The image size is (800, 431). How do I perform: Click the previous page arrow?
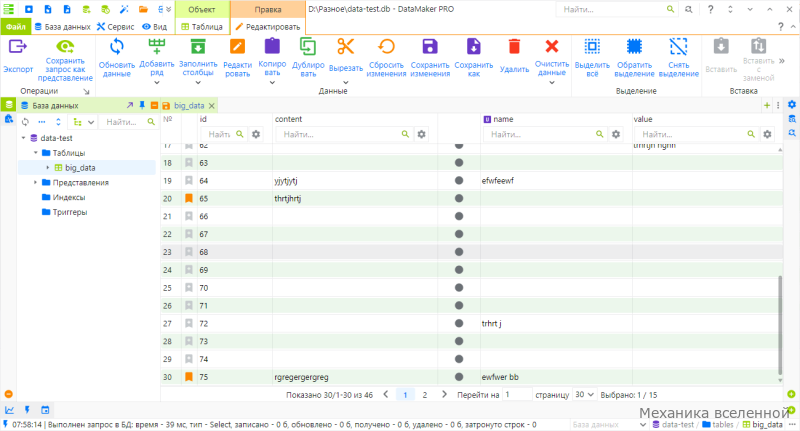[x=386, y=394]
